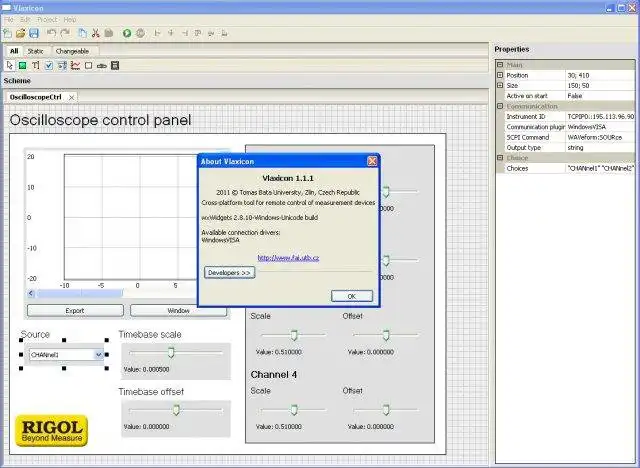Viewport: 640px width, 468px height.
Task: Close the About Vlaxicon dialog with X
Action: (372, 161)
